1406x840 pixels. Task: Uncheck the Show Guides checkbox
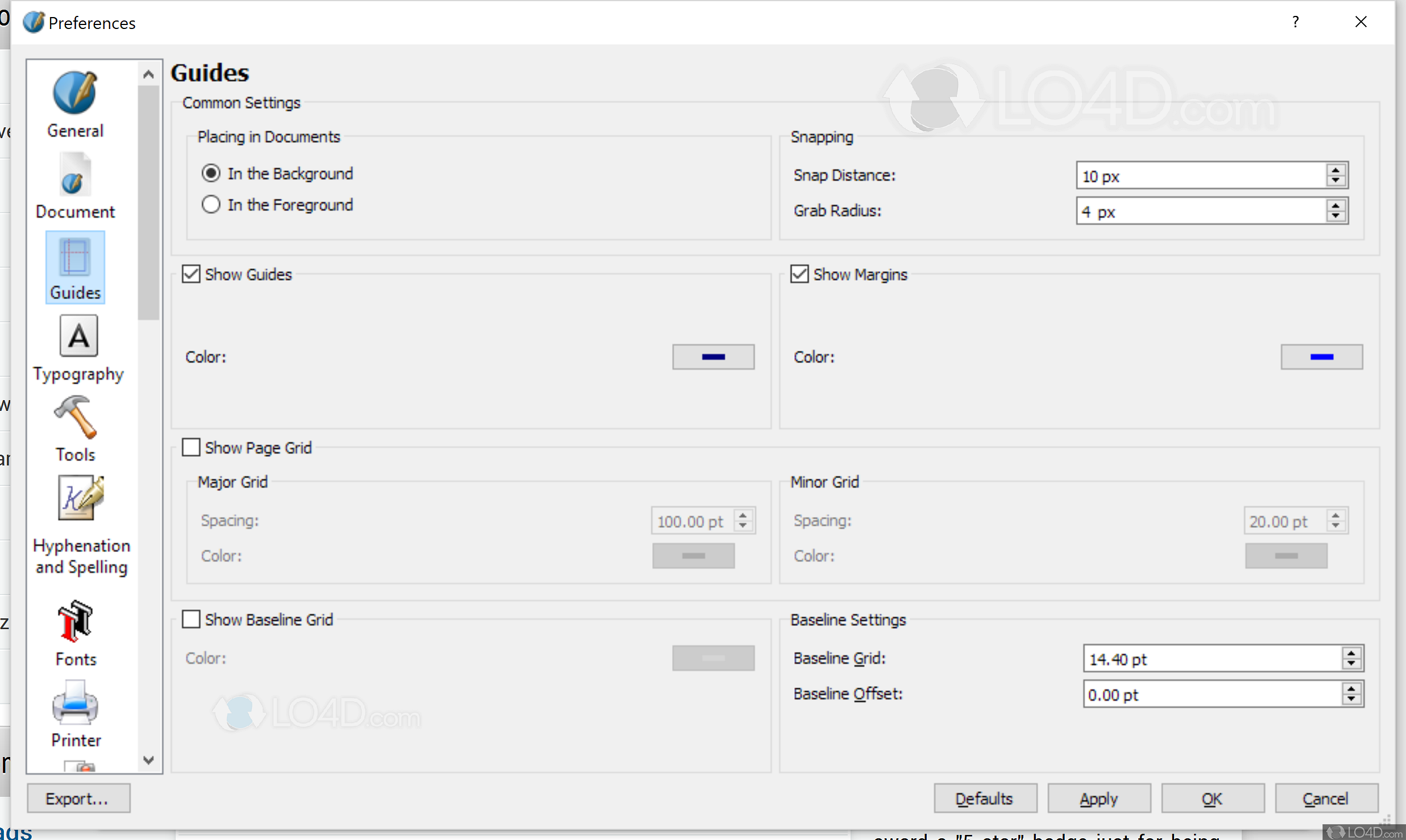tap(191, 274)
